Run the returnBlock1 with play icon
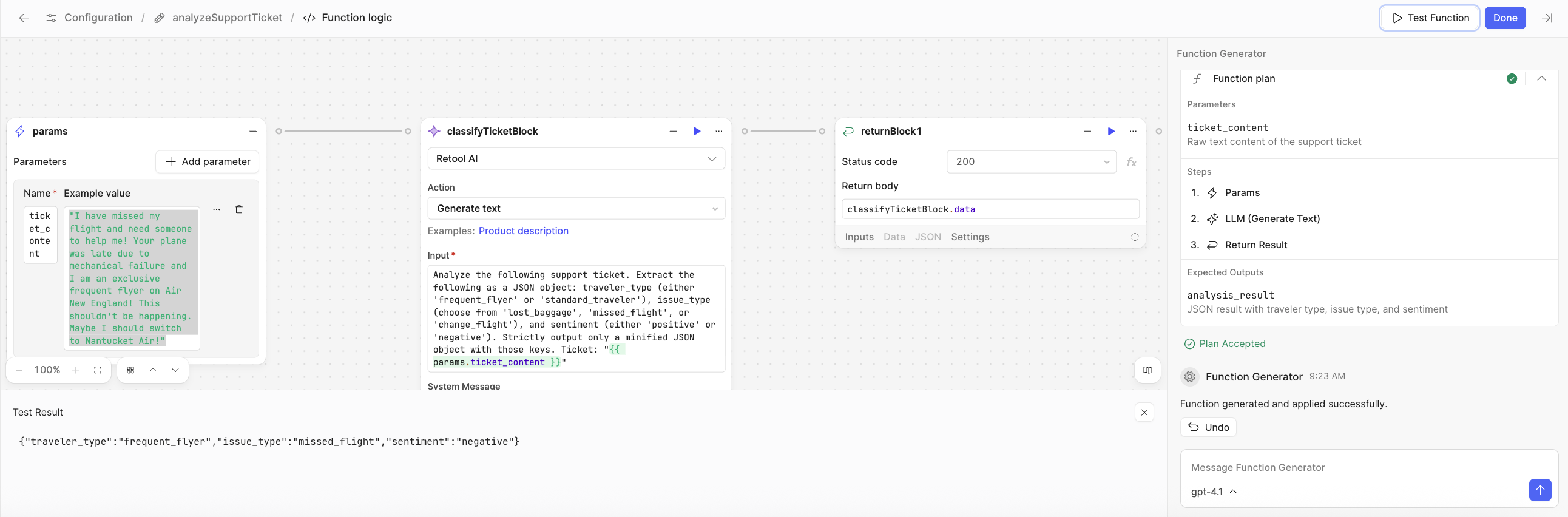The width and height of the screenshot is (1568, 517). [x=1111, y=132]
